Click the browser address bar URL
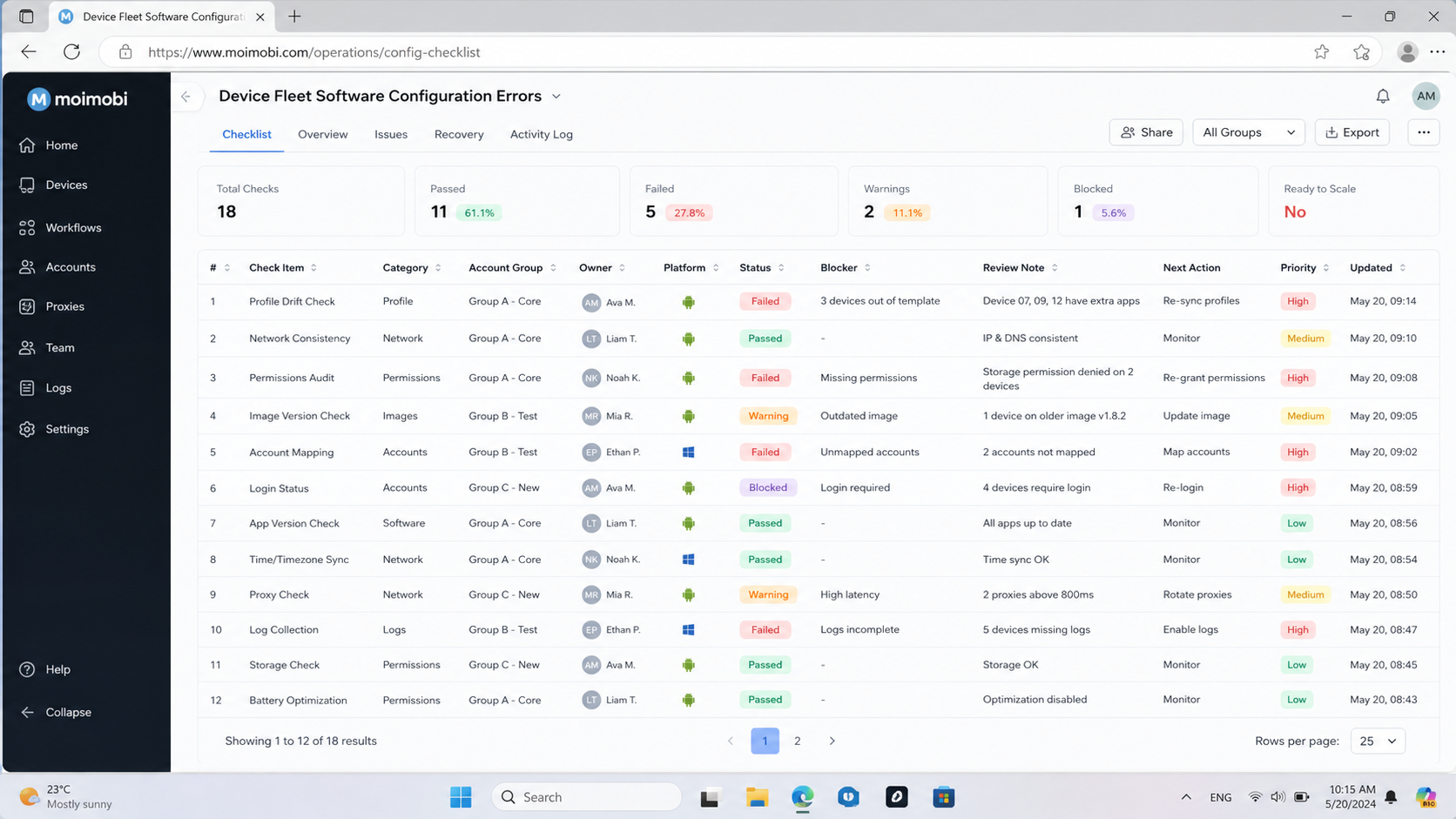This screenshot has width=1456, height=819. tap(314, 52)
